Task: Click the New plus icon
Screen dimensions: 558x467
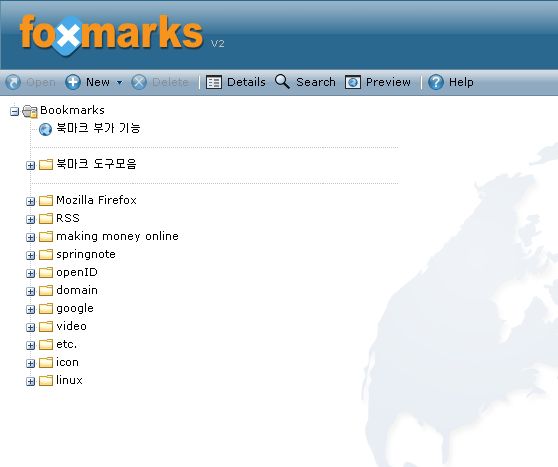Action: pos(73,82)
